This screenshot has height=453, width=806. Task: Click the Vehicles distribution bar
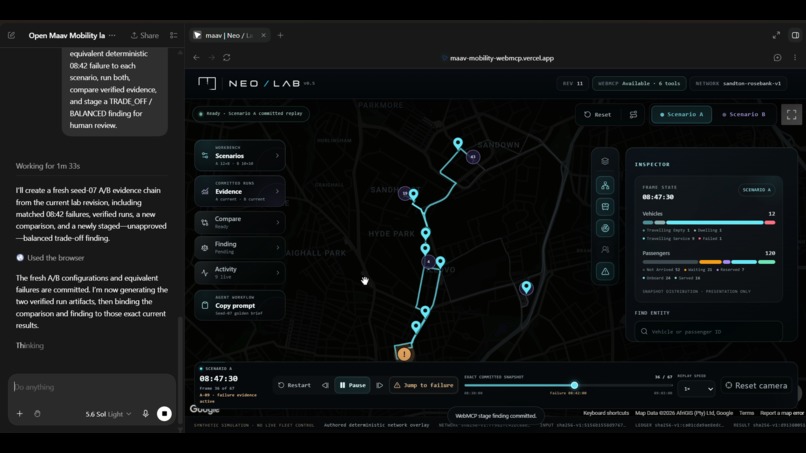point(708,223)
